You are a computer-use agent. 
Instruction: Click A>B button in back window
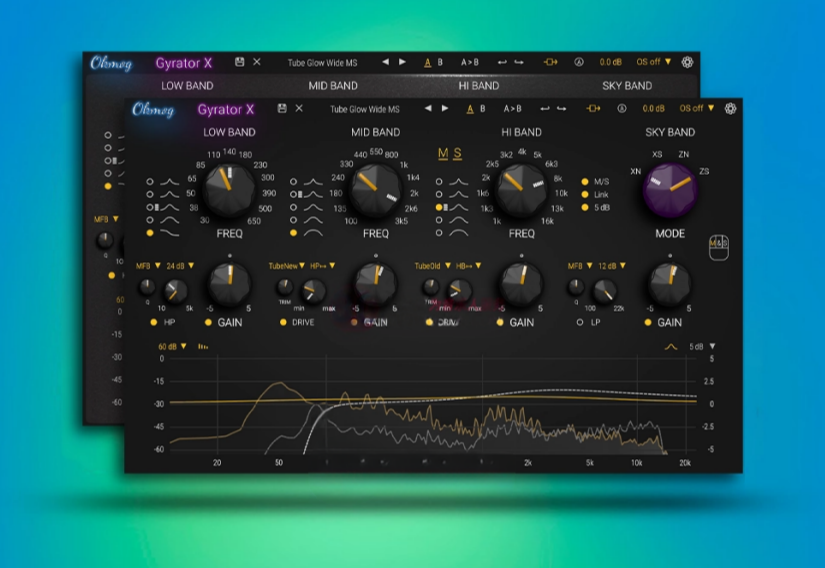pyautogui.click(x=470, y=62)
